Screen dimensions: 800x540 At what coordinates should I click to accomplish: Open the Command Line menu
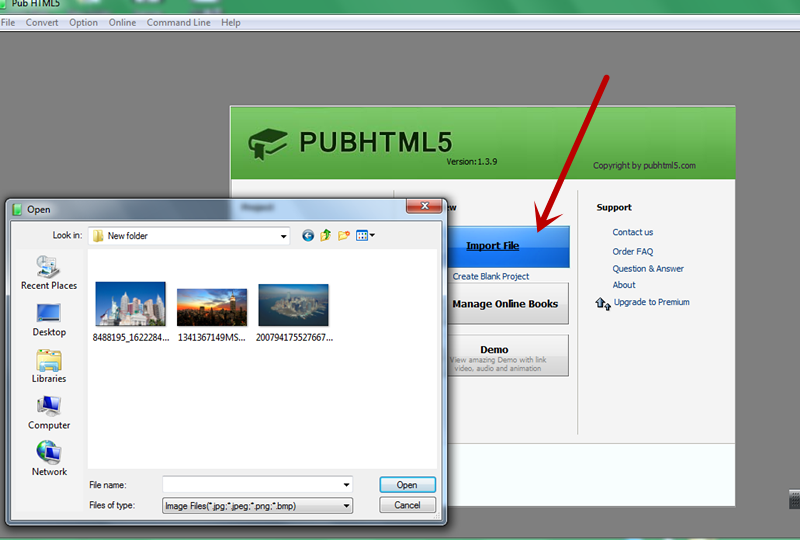(x=179, y=22)
